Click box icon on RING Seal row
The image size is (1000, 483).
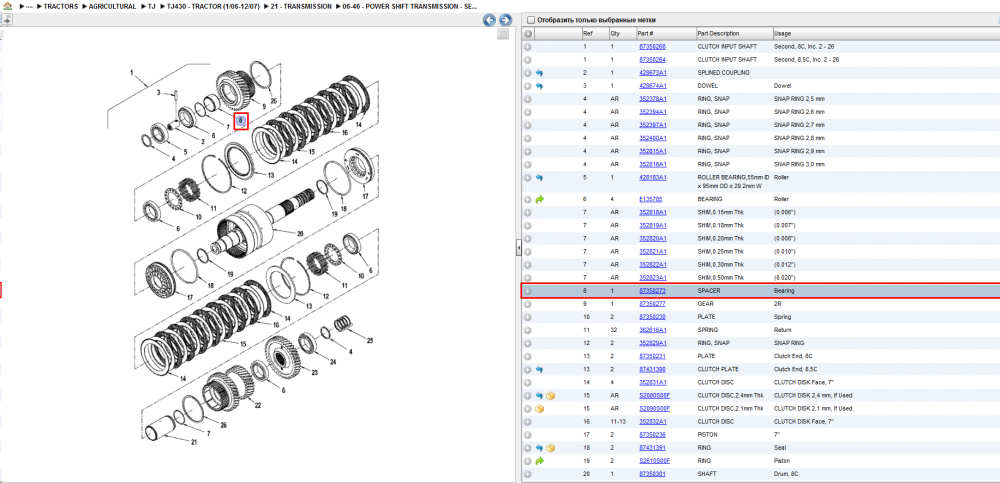point(550,448)
